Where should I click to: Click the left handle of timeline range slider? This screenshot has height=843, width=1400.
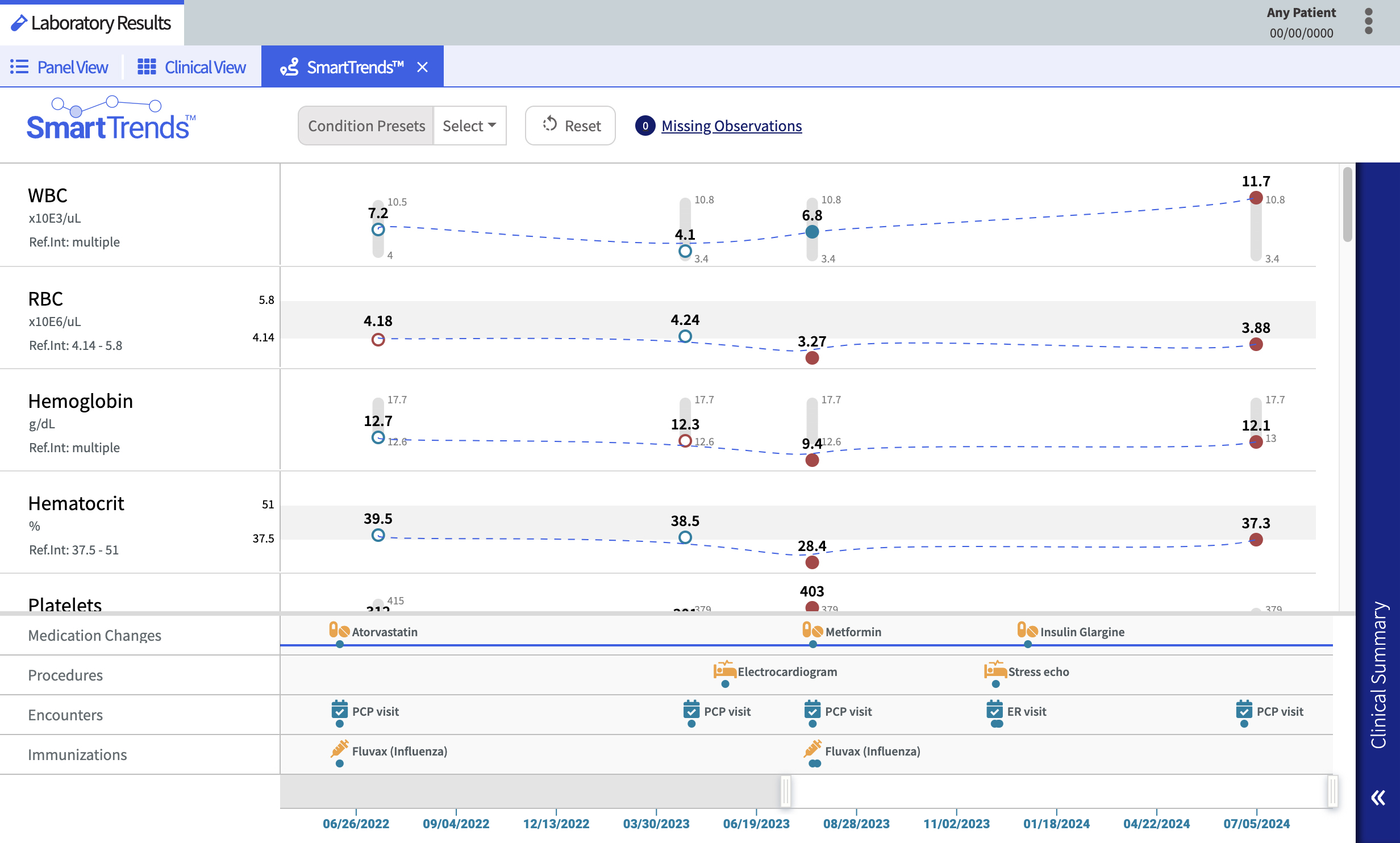786,791
